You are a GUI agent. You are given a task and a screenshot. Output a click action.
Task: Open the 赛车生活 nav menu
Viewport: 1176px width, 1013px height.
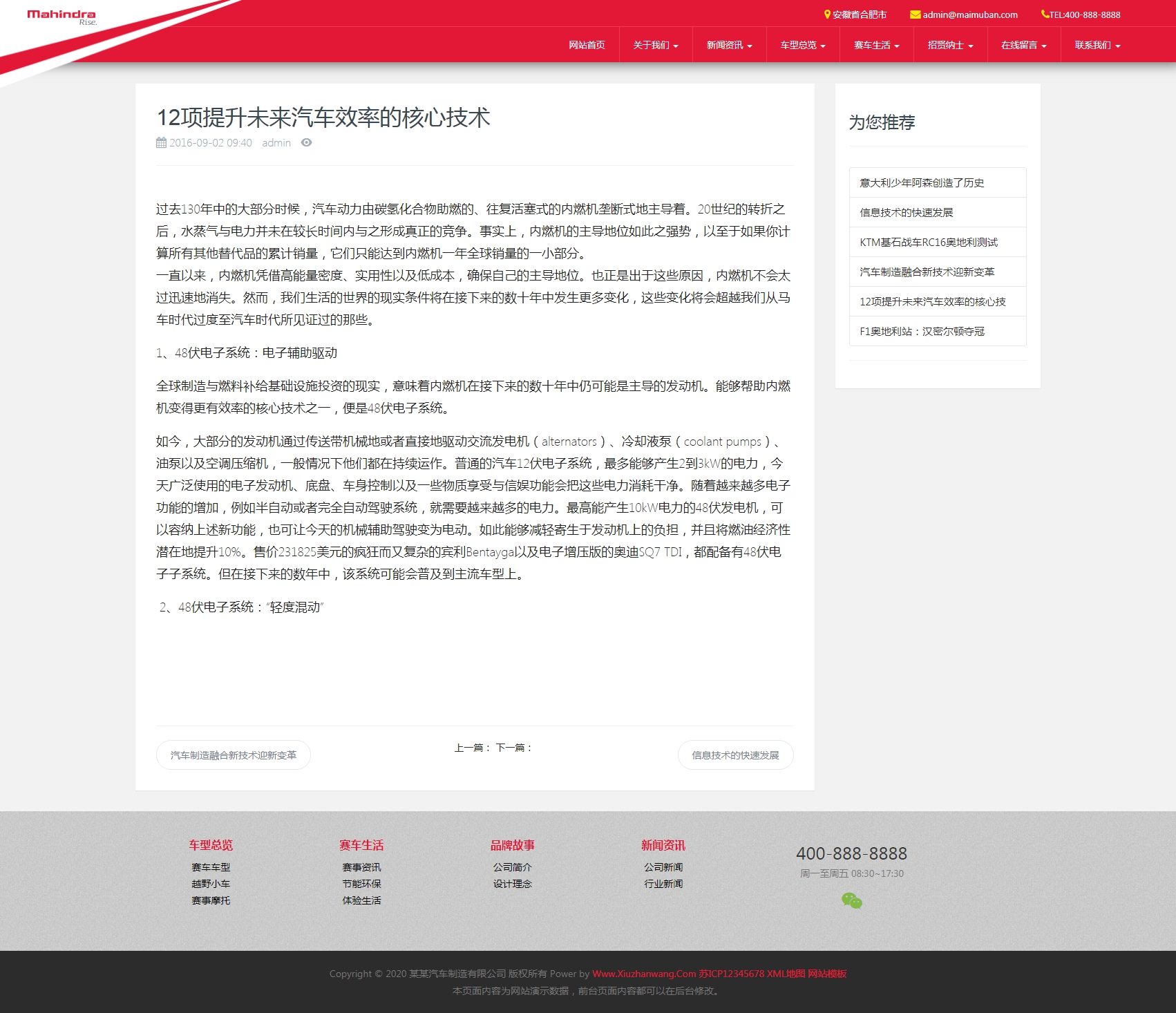pos(876,45)
